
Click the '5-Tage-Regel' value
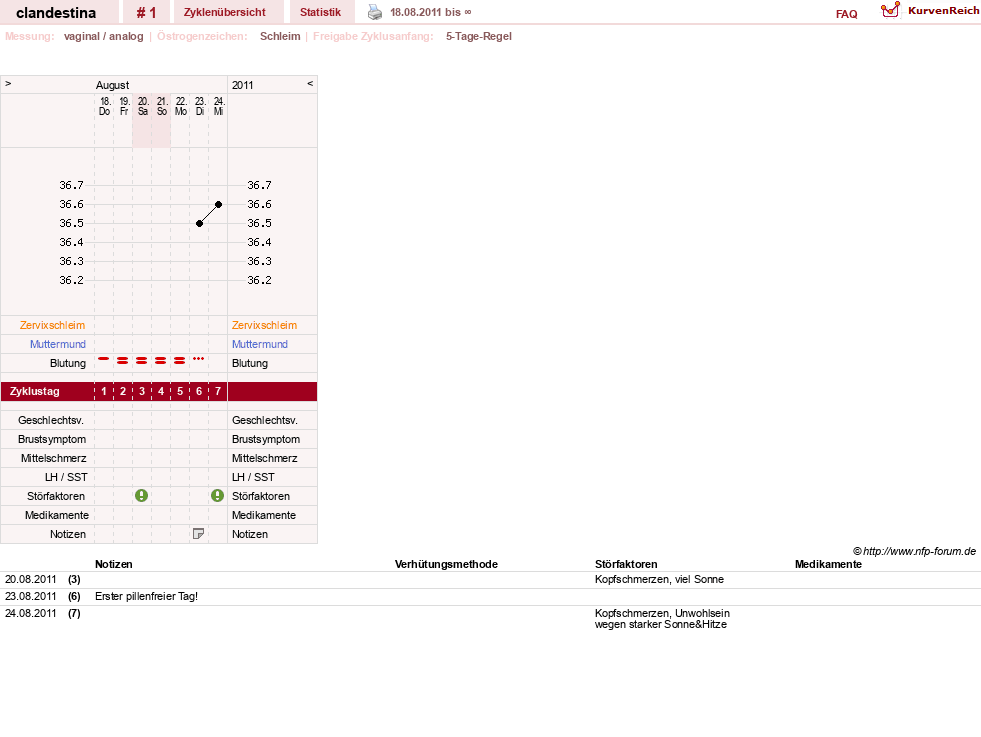[x=479, y=36]
